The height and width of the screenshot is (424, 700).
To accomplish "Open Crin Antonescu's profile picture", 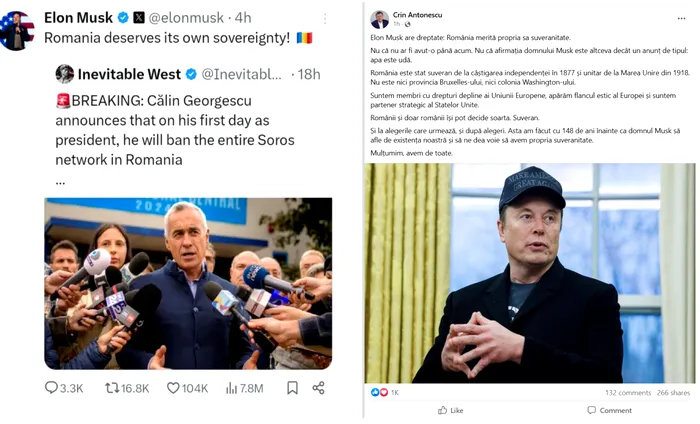I will tap(379, 20).
